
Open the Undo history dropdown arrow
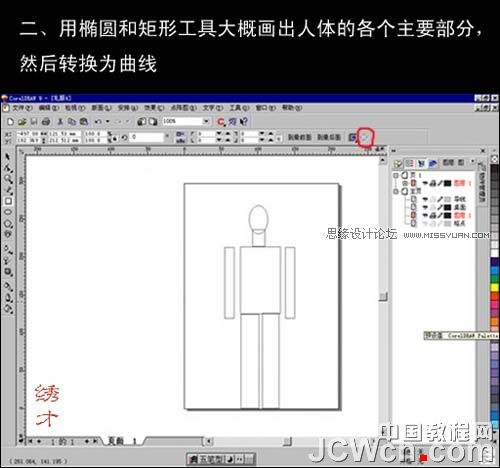tap(108, 122)
